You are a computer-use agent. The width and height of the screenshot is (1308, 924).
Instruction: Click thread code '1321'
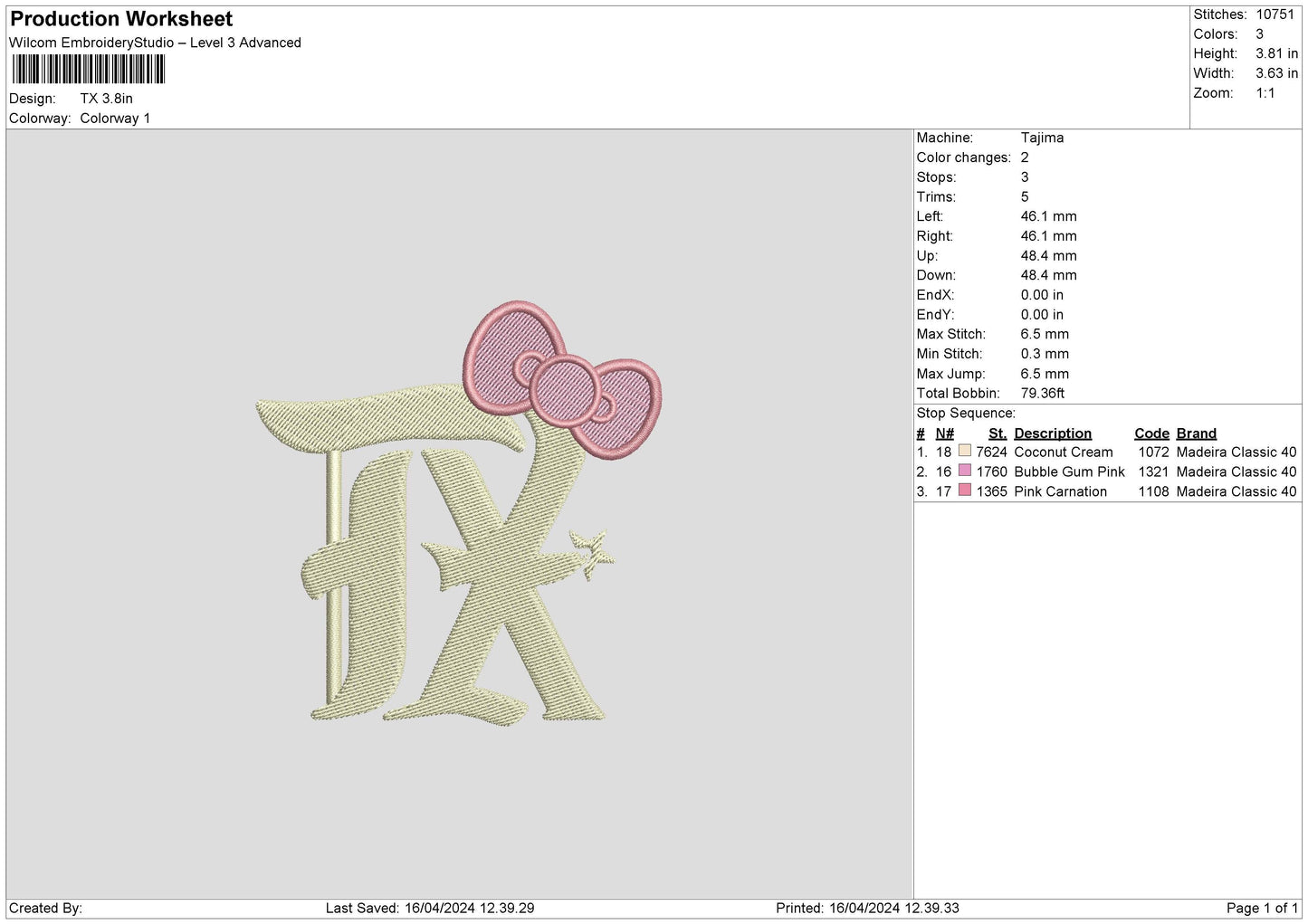(1153, 472)
